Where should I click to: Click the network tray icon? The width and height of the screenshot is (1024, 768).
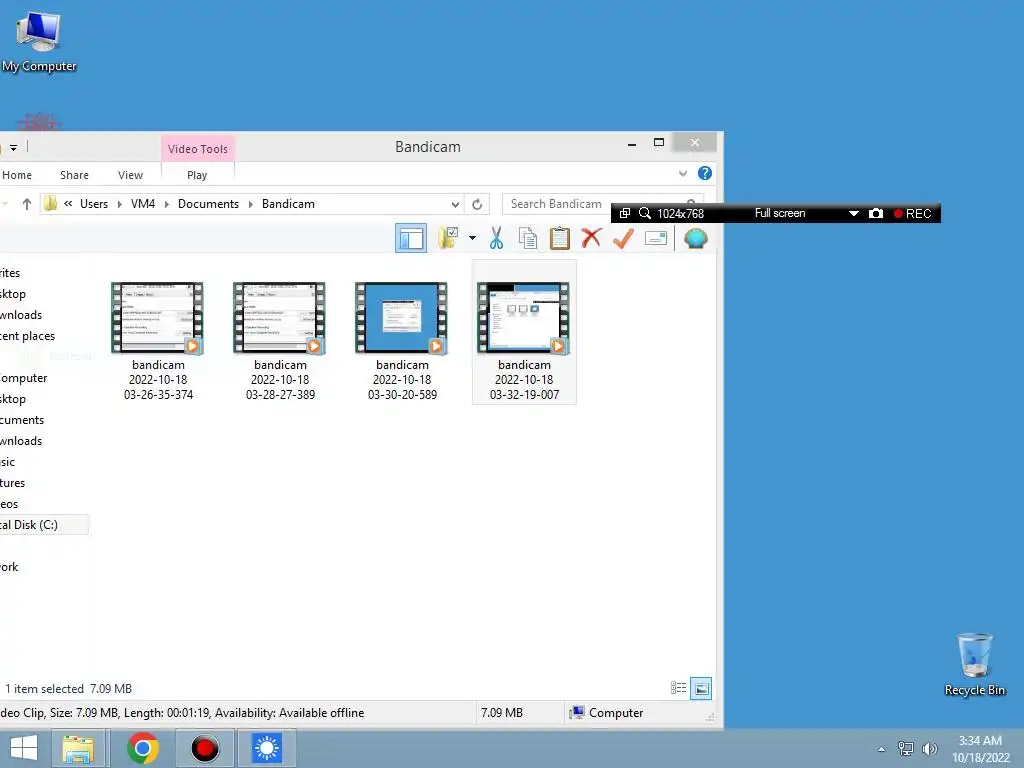coord(906,749)
